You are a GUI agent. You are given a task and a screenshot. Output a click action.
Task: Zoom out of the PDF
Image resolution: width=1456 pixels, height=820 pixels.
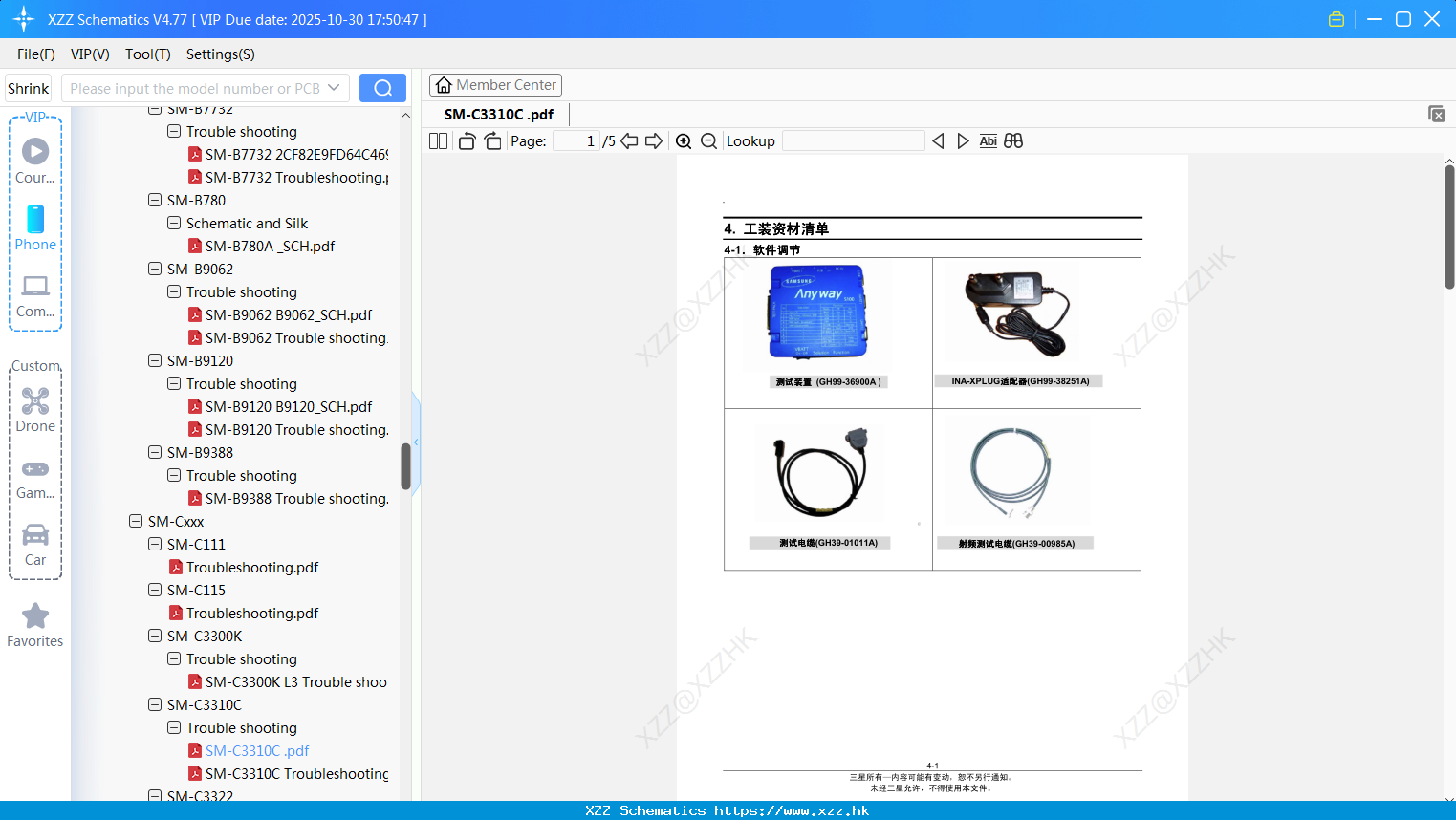[708, 140]
